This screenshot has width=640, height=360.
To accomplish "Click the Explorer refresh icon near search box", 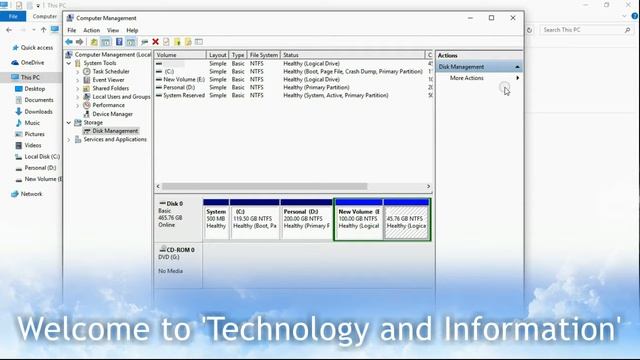I will (x=529, y=30).
